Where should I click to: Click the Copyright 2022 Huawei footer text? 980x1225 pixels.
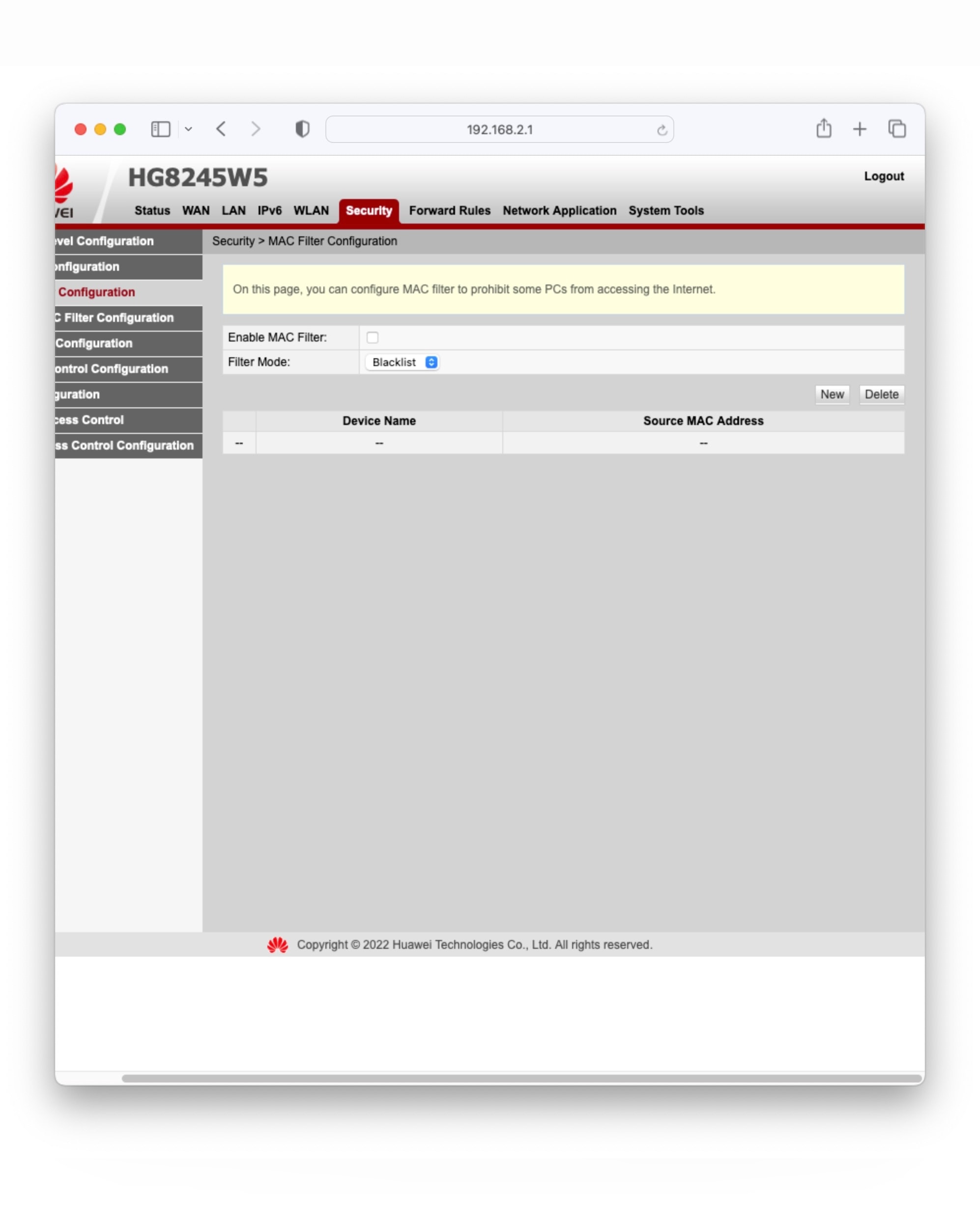point(475,945)
